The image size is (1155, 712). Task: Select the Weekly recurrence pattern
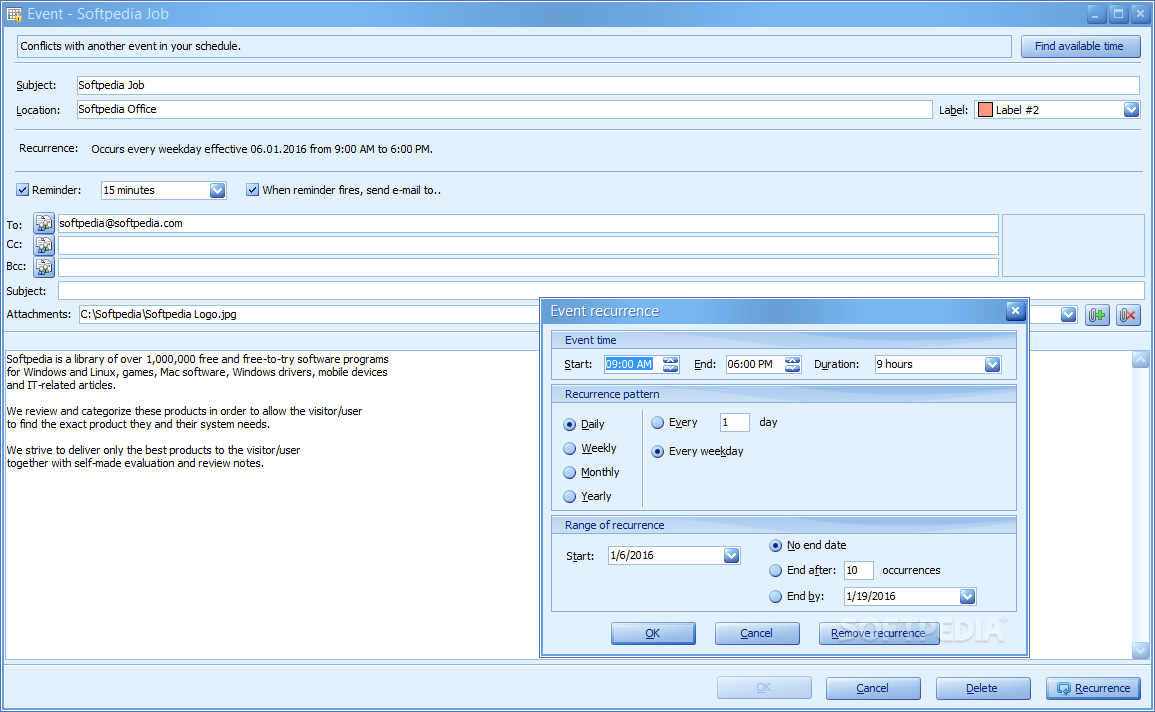click(x=569, y=448)
